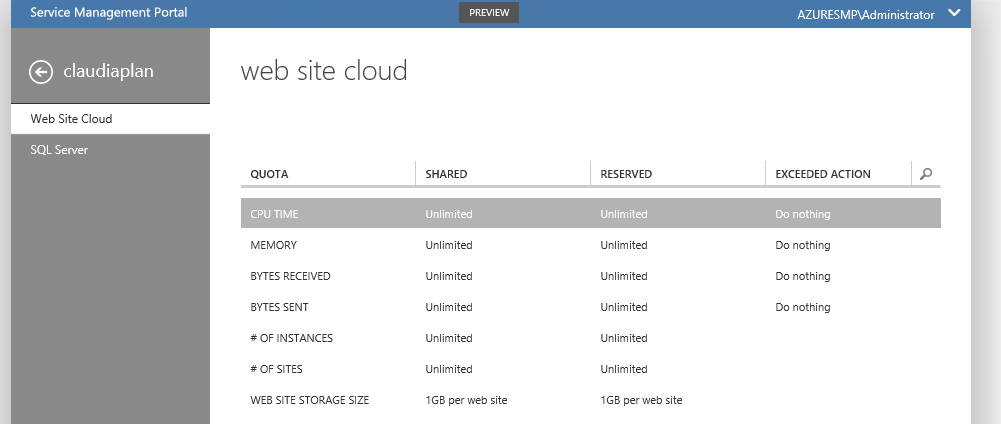The image size is (1001, 424).
Task: Select Web Site Cloud in sidebar
Action: [71, 119]
